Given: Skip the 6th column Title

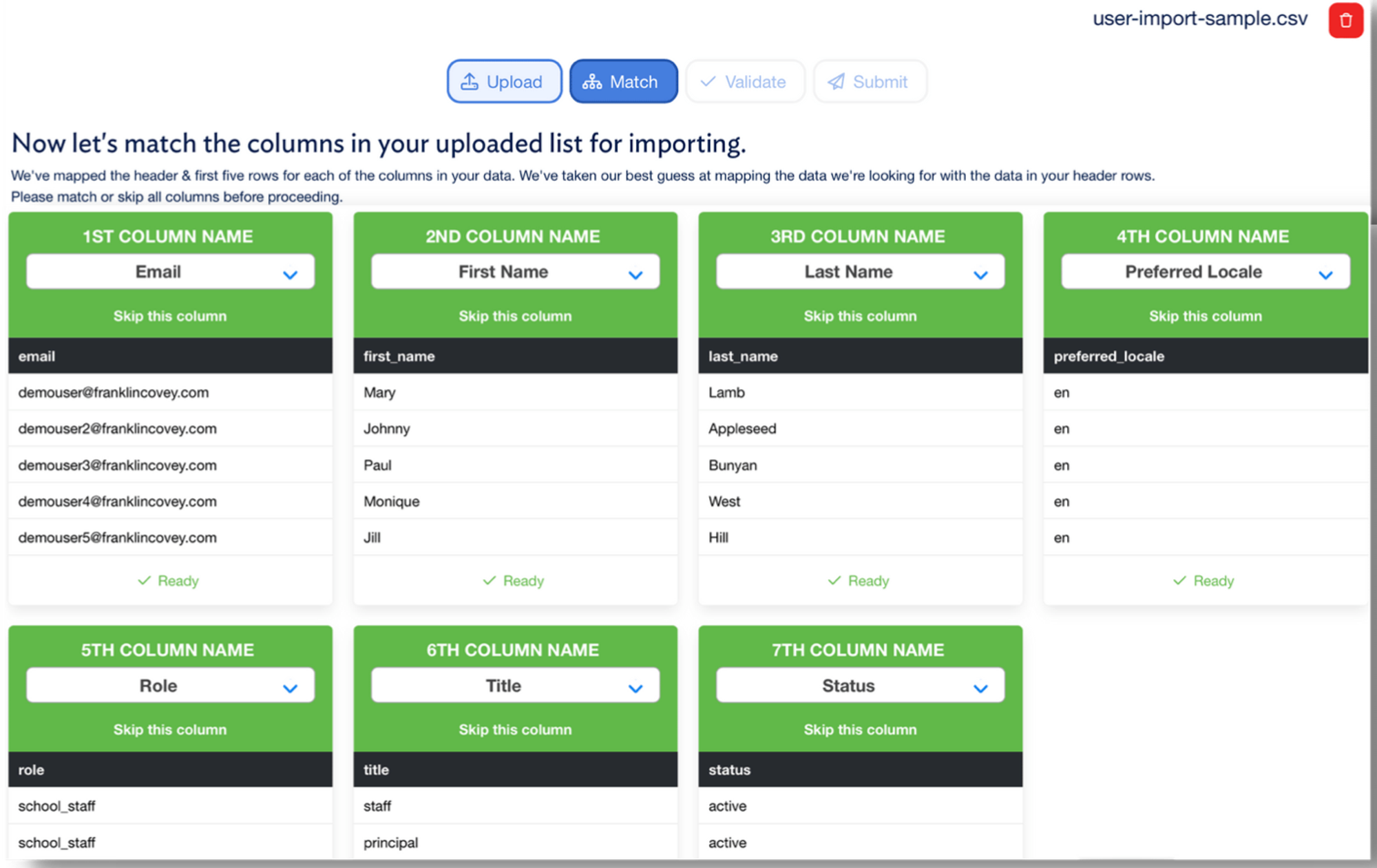Looking at the screenshot, I should [515, 730].
